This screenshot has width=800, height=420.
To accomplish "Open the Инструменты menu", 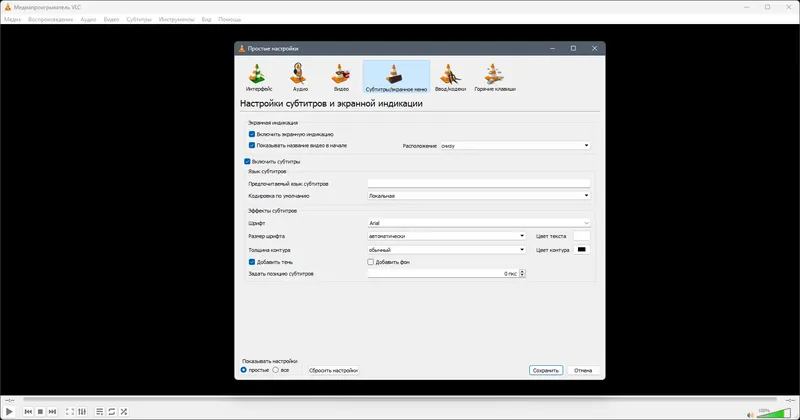I will point(176,19).
